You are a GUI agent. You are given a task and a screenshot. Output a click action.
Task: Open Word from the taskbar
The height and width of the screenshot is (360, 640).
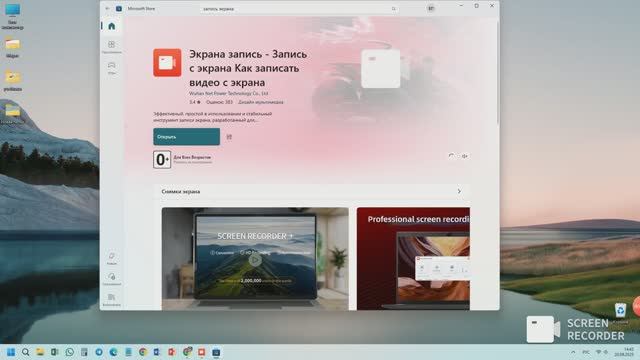coord(157,352)
